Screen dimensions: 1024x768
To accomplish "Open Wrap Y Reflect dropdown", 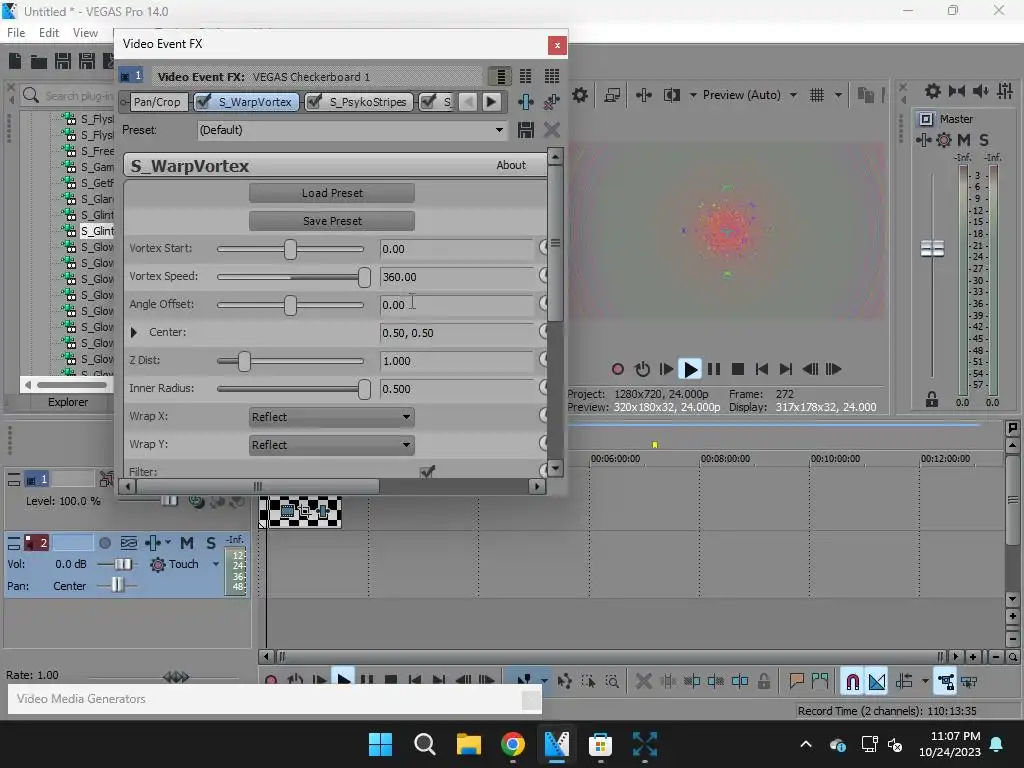I will tap(332, 445).
